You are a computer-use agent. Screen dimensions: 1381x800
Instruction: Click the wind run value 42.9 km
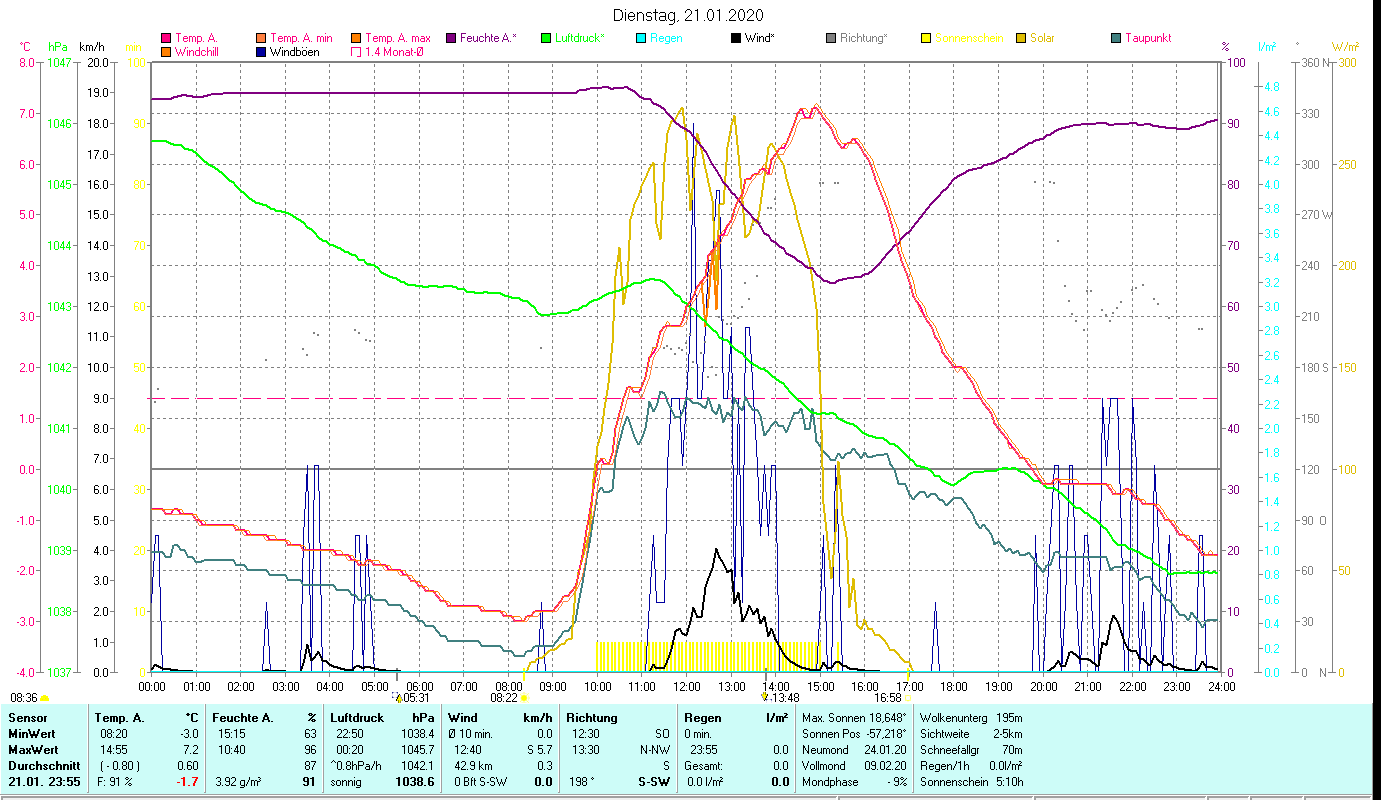tap(473, 766)
